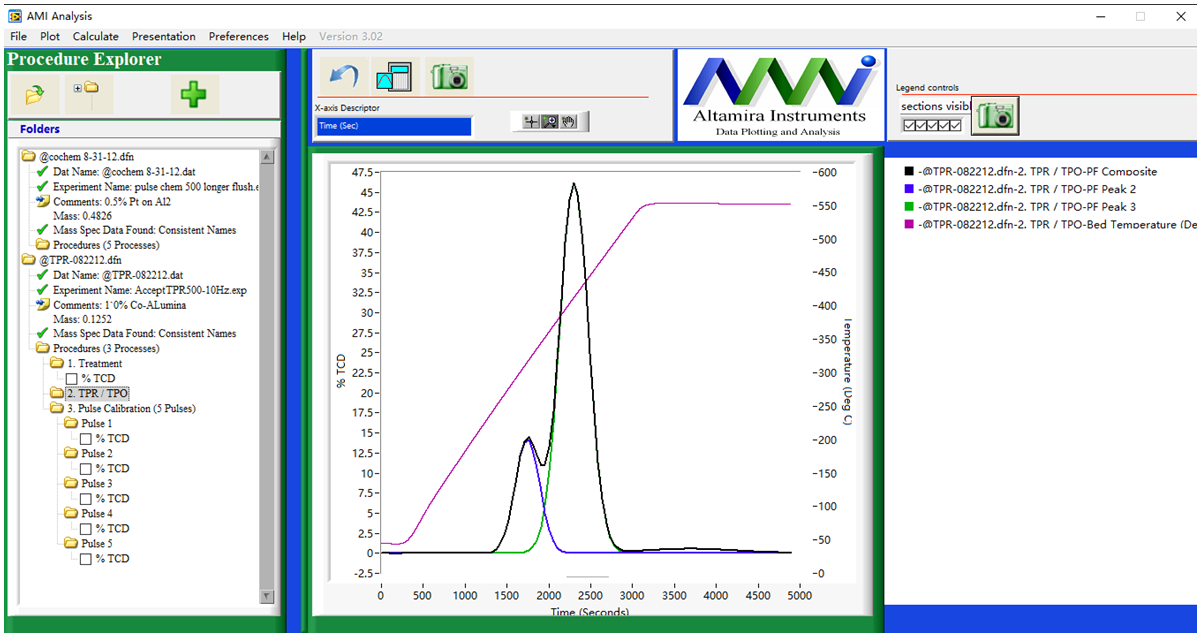The image size is (1202, 636).
Task: Open the Presentation menu
Action: [164, 36]
